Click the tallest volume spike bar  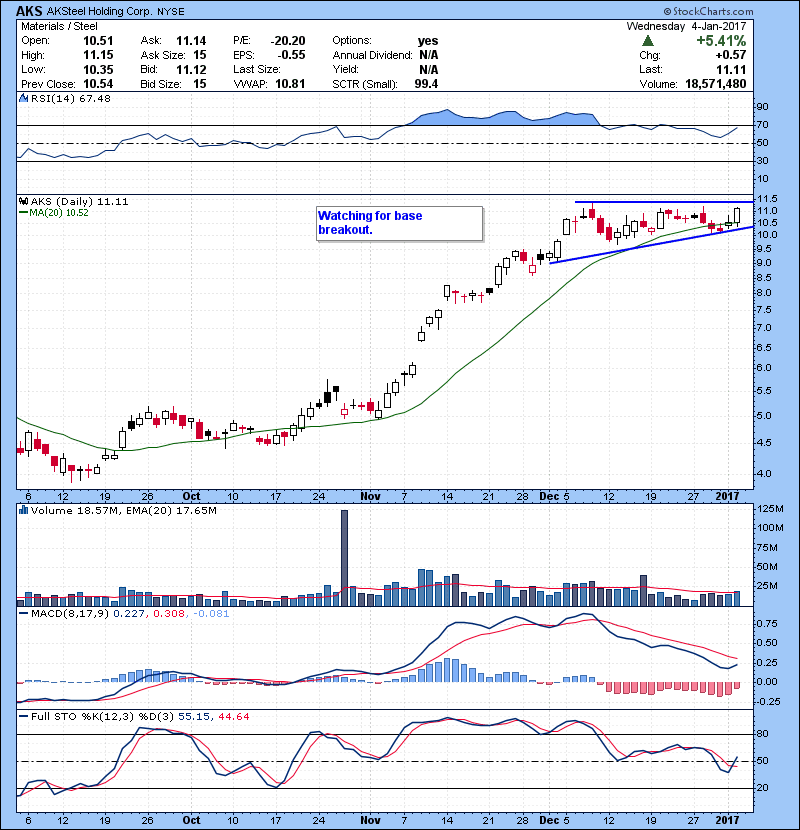(345, 558)
